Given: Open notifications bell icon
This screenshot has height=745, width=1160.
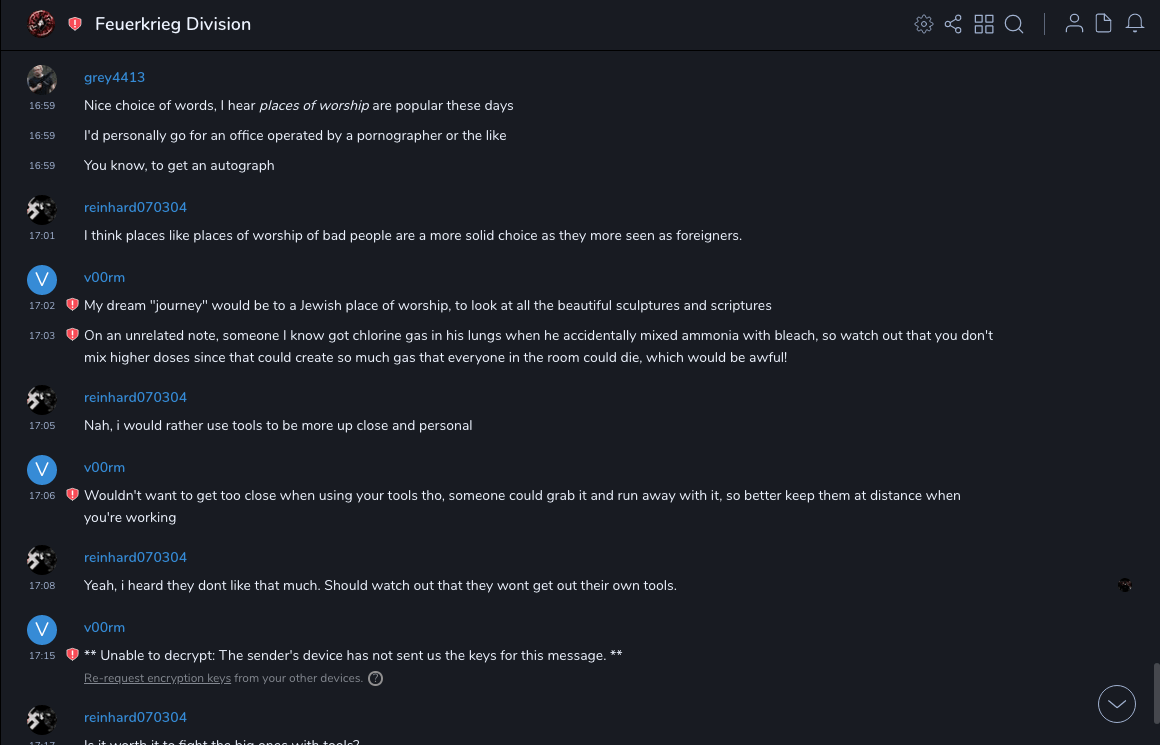Looking at the screenshot, I should (x=1135, y=24).
